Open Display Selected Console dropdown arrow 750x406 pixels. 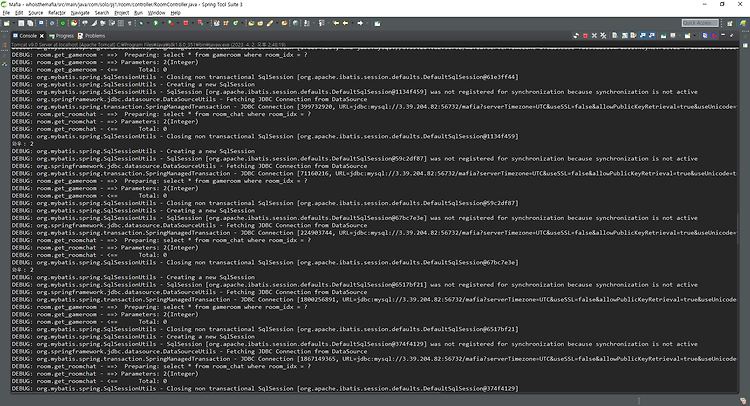point(680,35)
